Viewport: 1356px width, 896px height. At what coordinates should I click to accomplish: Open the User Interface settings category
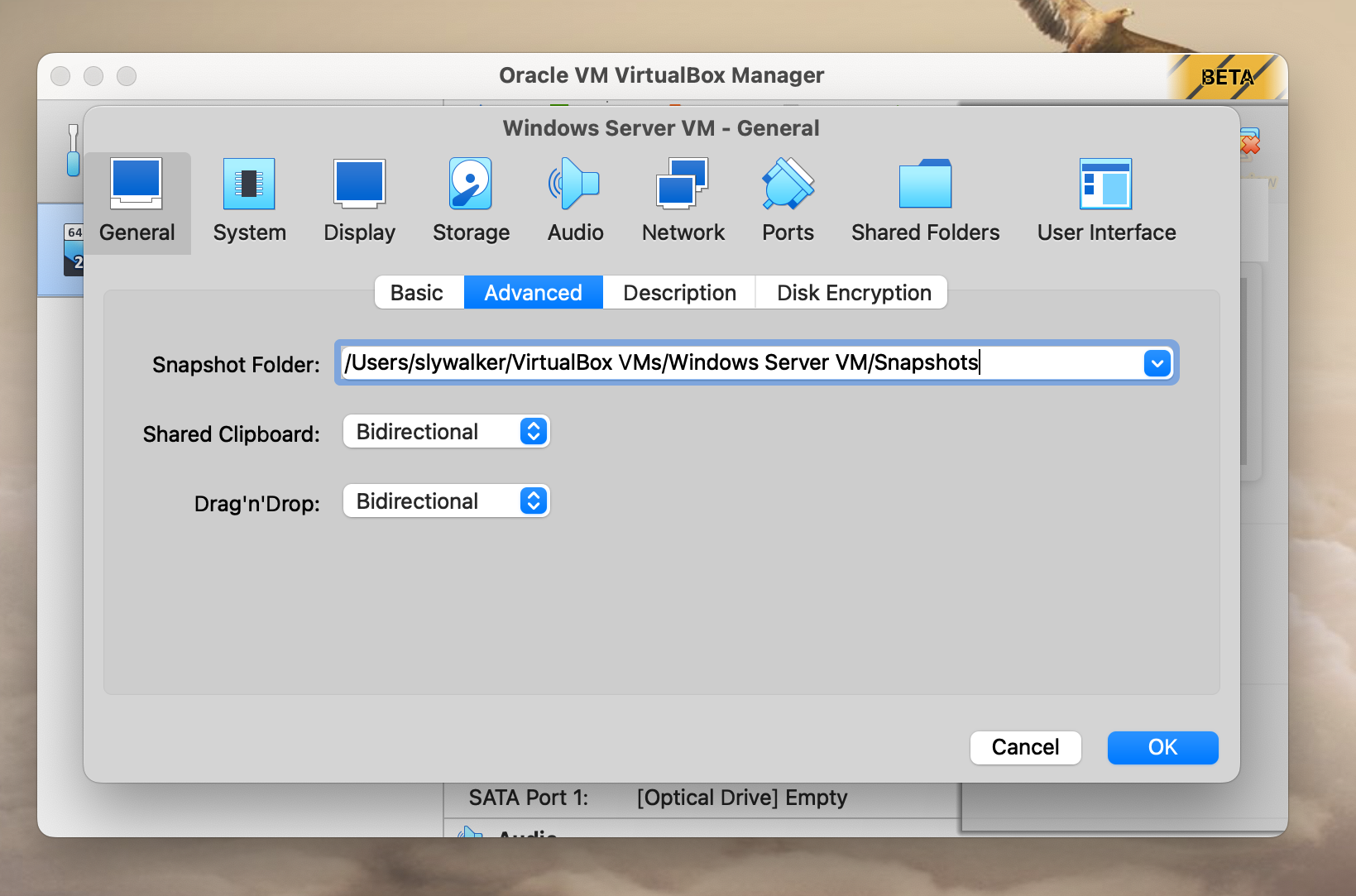click(x=1106, y=203)
